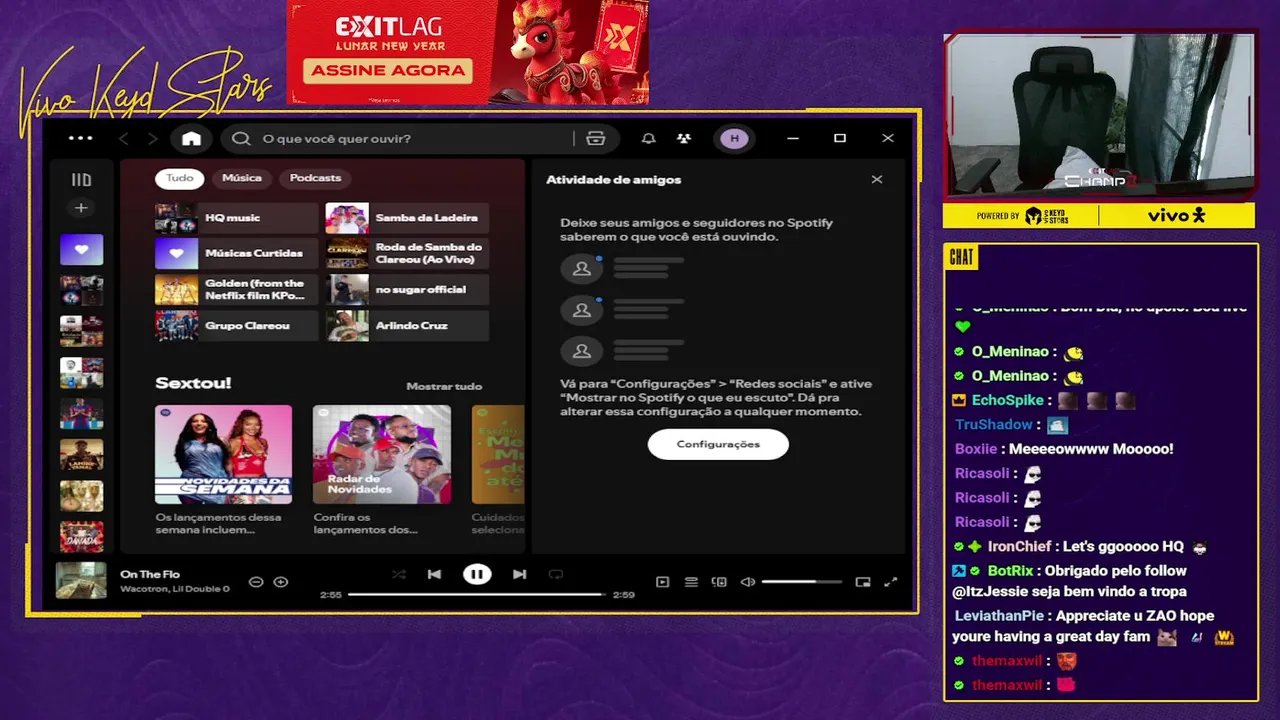
Task: Open Golden (from the Netflix film) shortcut
Action: pyautogui.click(x=236, y=290)
